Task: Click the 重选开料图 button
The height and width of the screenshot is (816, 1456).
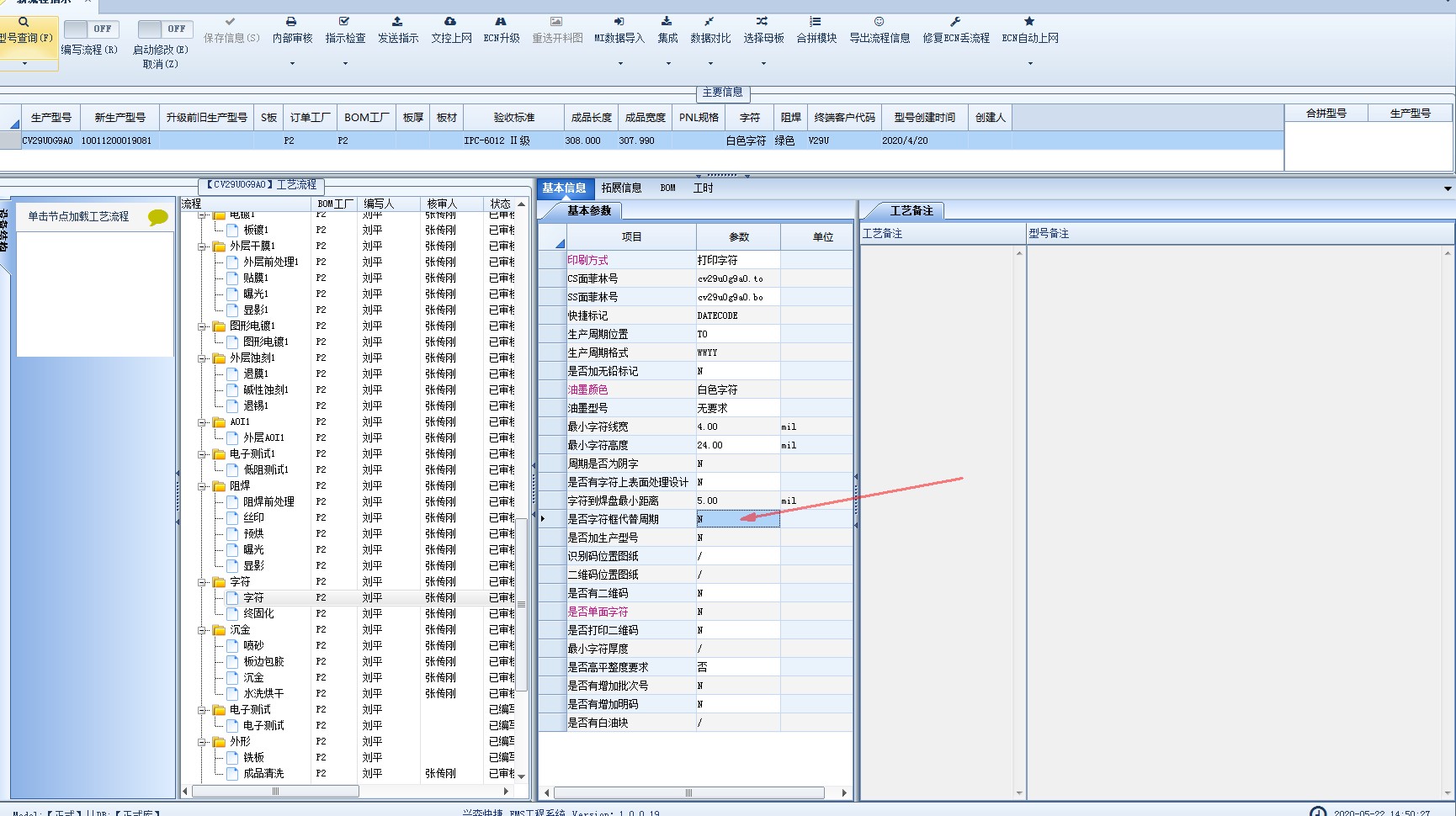Action: 557,30
